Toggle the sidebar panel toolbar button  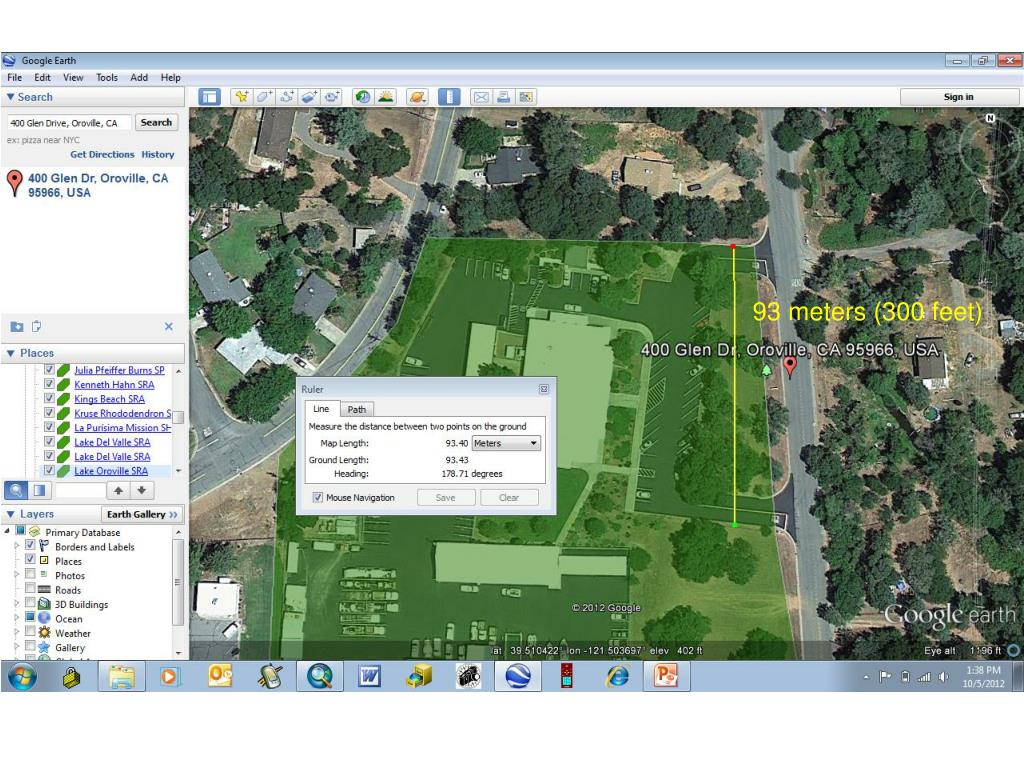(209, 97)
